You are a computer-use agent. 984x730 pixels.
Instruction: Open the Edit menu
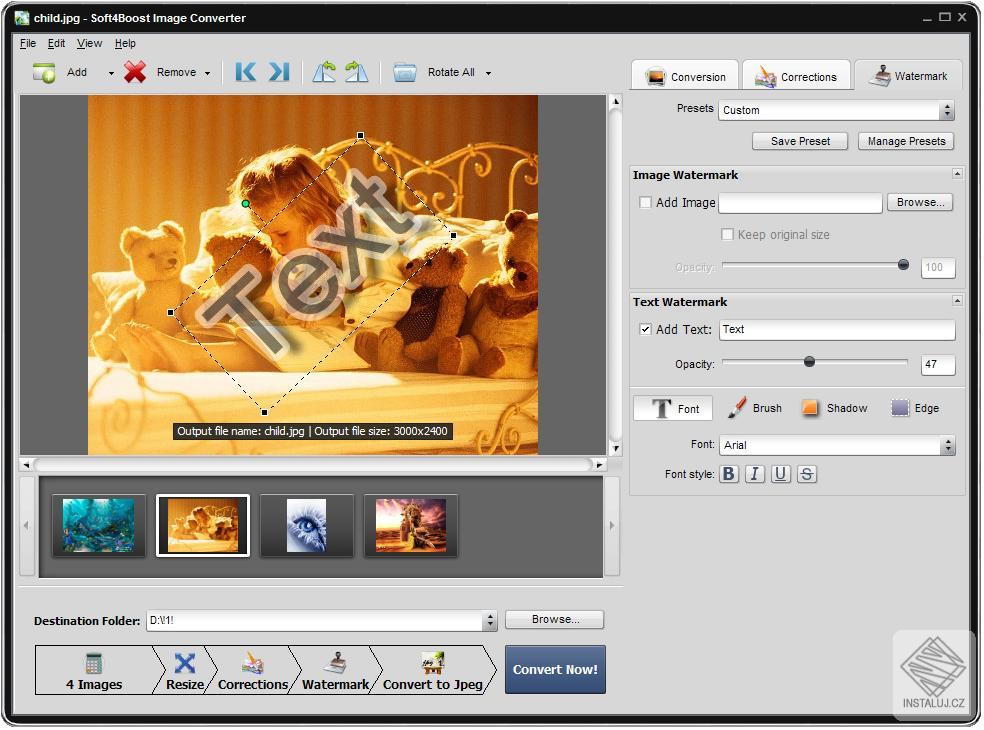click(x=56, y=43)
